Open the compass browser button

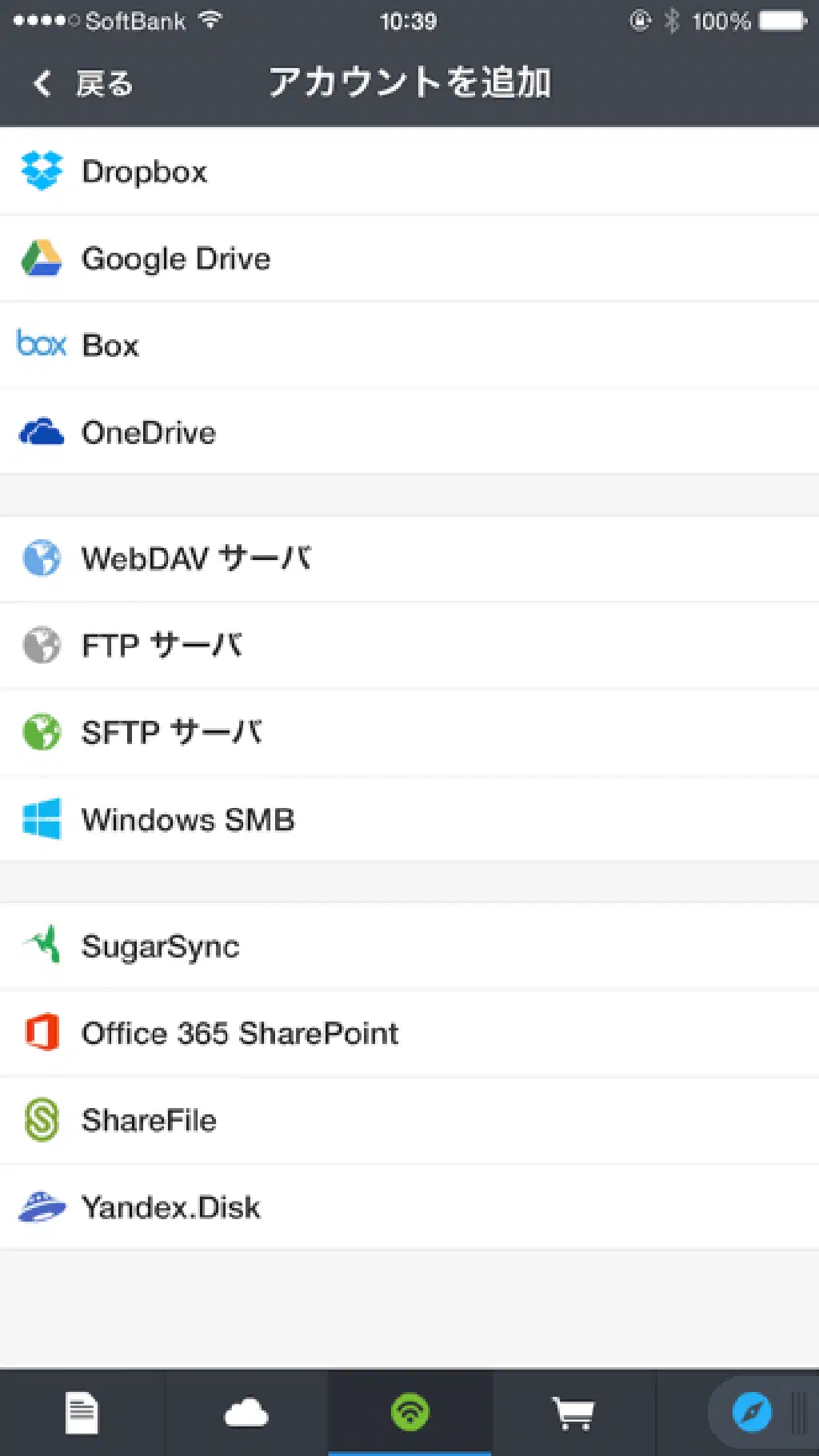coord(752,1413)
